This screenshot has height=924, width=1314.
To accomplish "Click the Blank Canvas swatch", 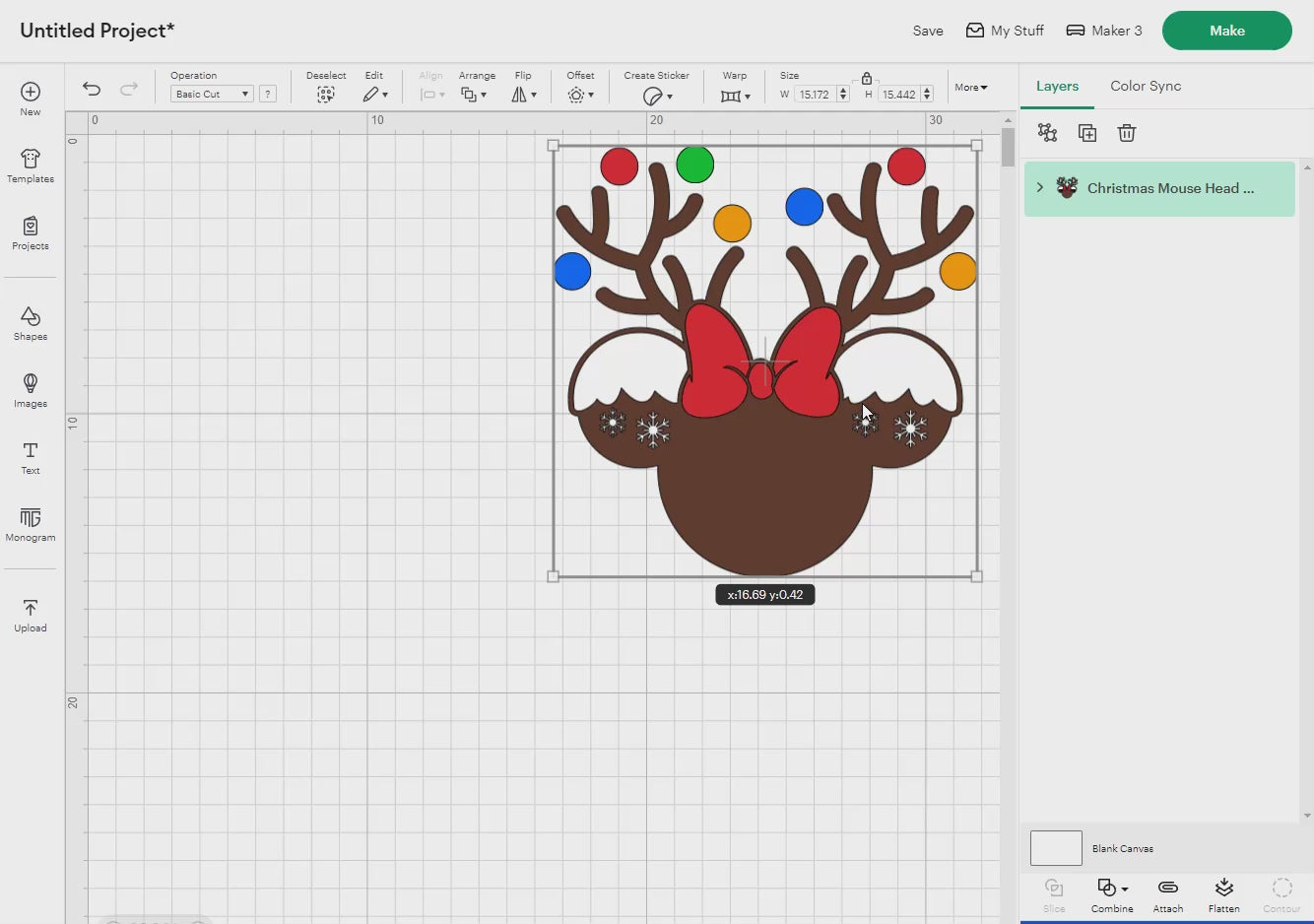I will (1056, 848).
